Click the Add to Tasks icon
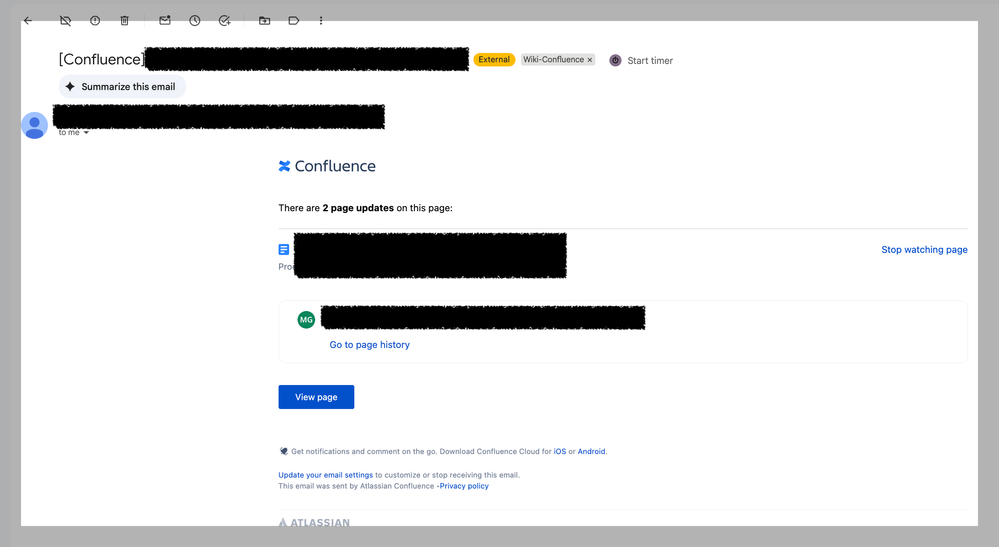This screenshot has height=547, width=999. [225, 20]
